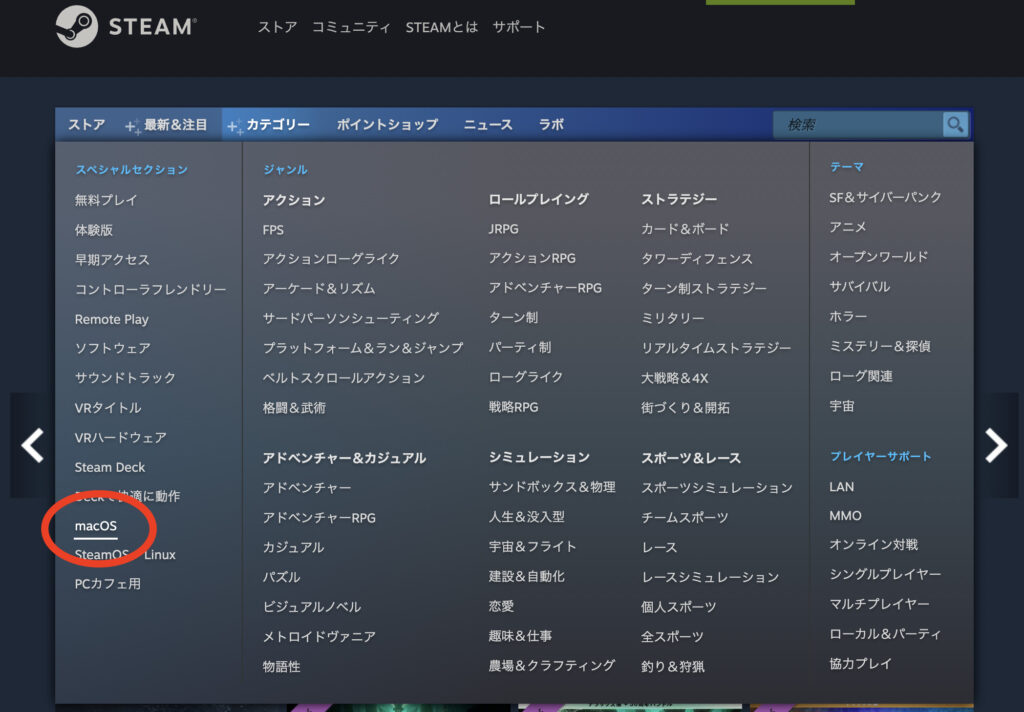Open the ポイントショップ tab
Viewport: 1024px width, 712px height.
pos(387,124)
